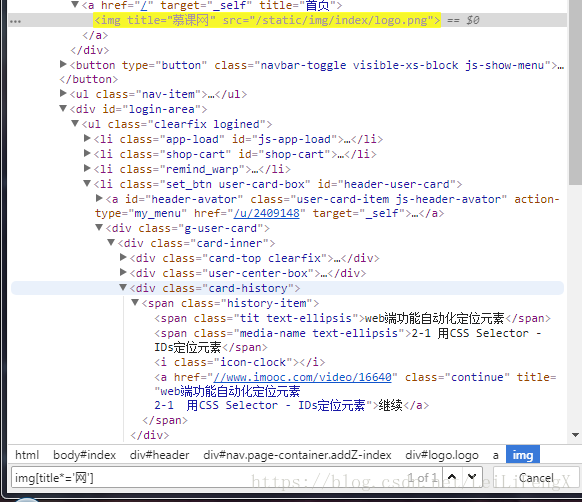Click the scrollbar down arrow
This screenshot has height=502, width=582.
[575, 435]
